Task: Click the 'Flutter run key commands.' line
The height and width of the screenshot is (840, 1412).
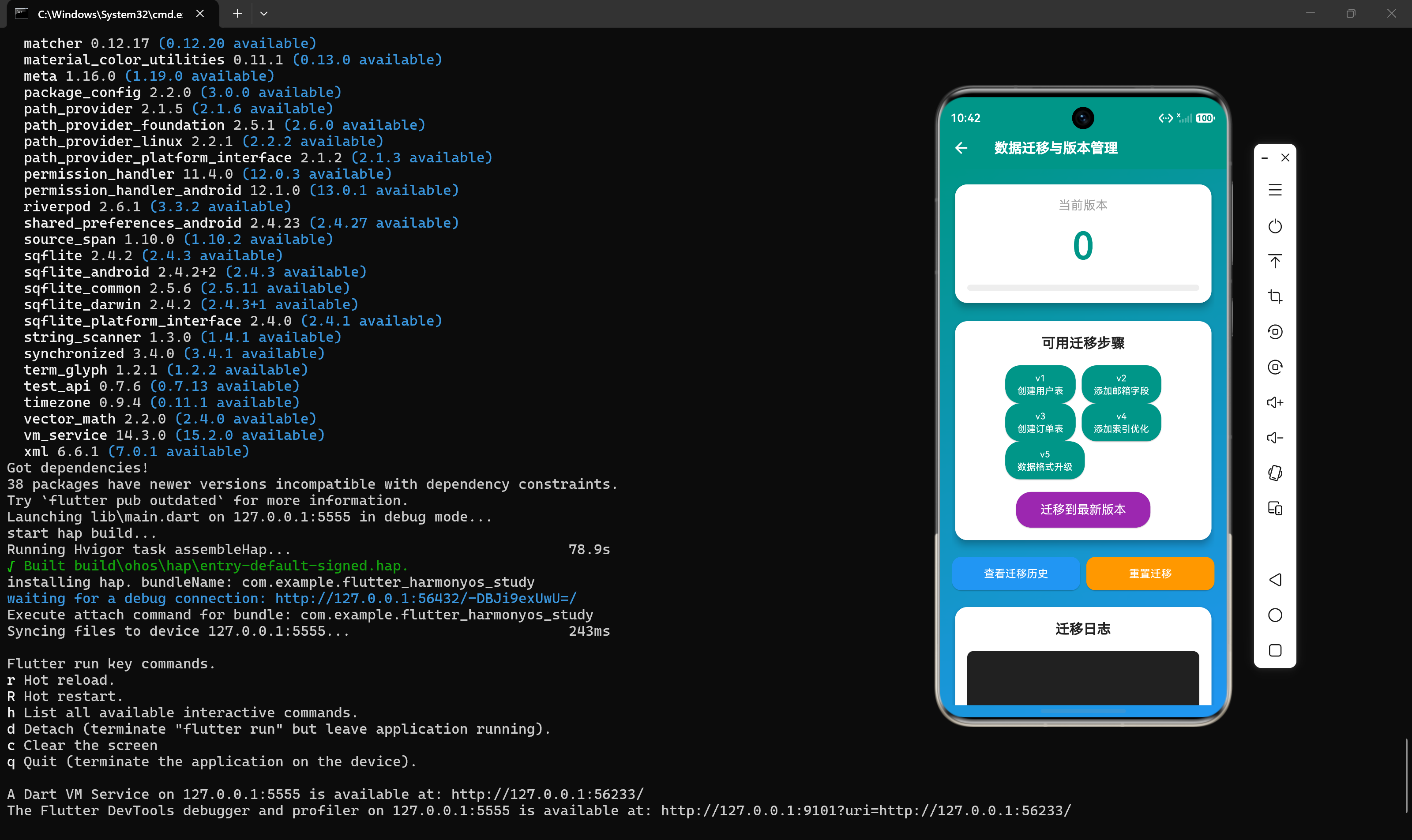Action: coord(111,664)
